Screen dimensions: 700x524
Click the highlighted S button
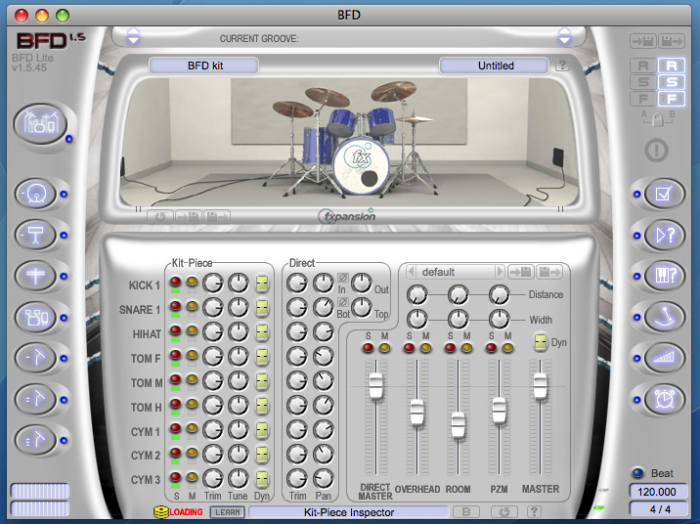click(x=671, y=82)
